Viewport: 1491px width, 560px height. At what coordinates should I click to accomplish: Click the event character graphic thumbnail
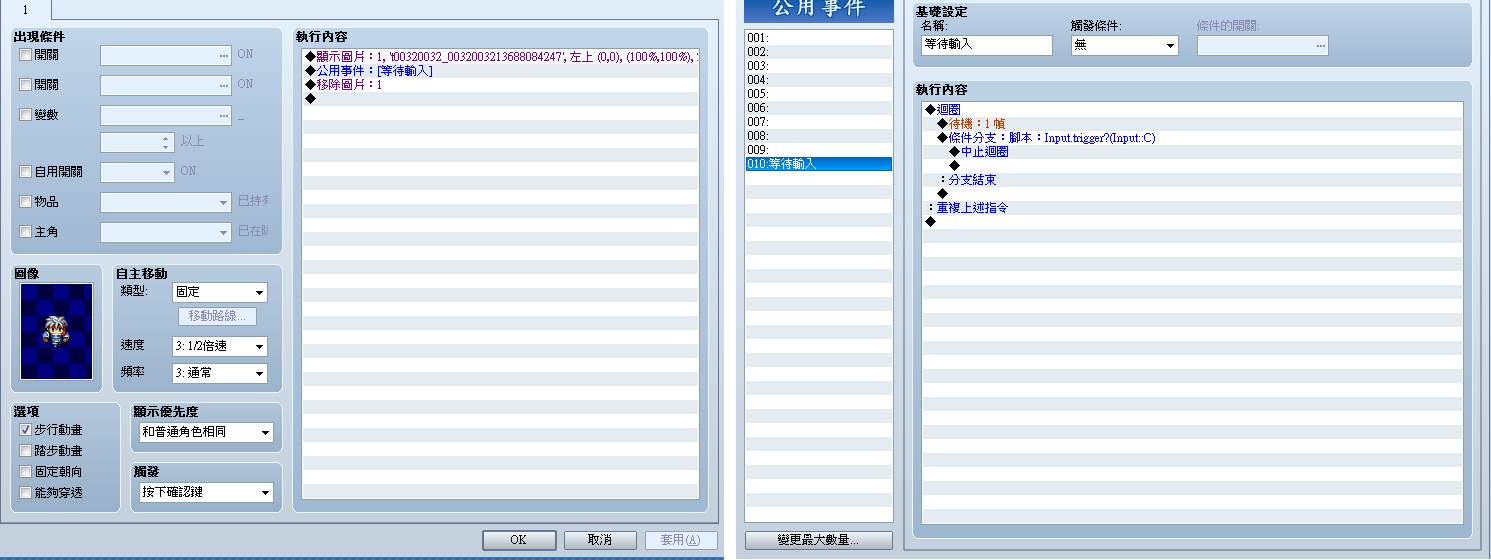click(x=56, y=331)
